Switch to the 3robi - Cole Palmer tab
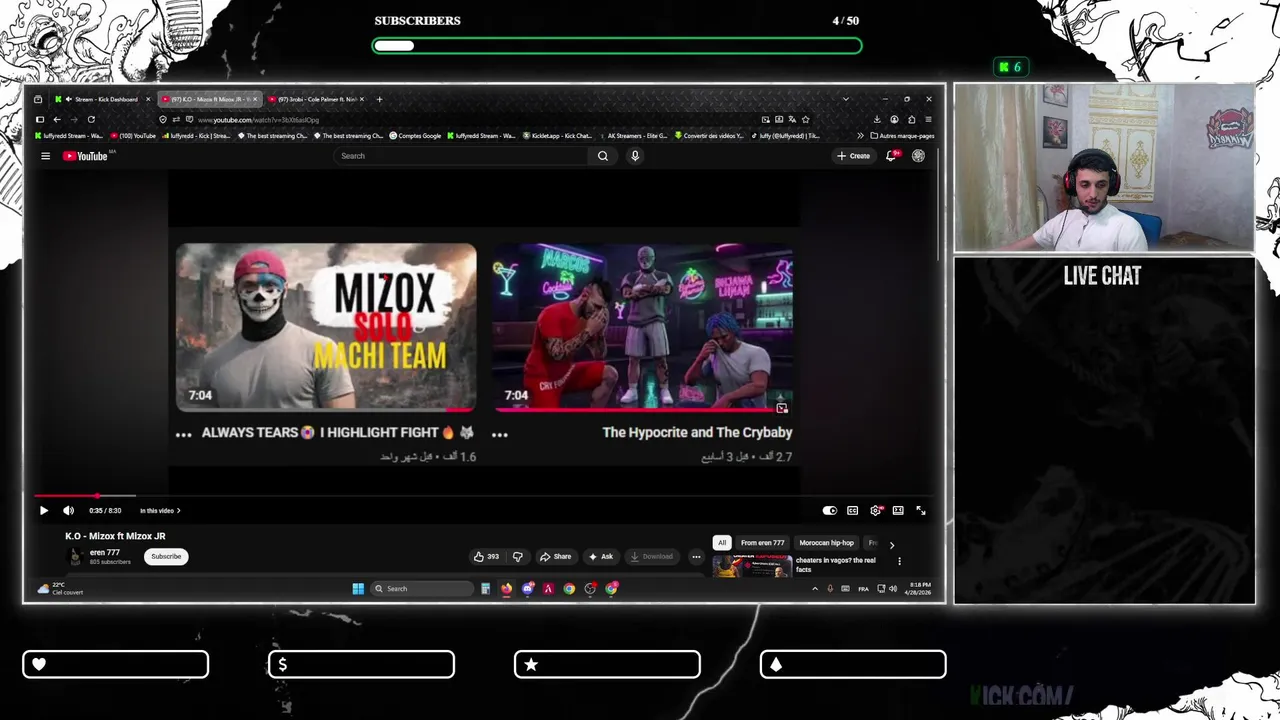This screenshot has height=720, width=1280. click(x=316, y=99)
